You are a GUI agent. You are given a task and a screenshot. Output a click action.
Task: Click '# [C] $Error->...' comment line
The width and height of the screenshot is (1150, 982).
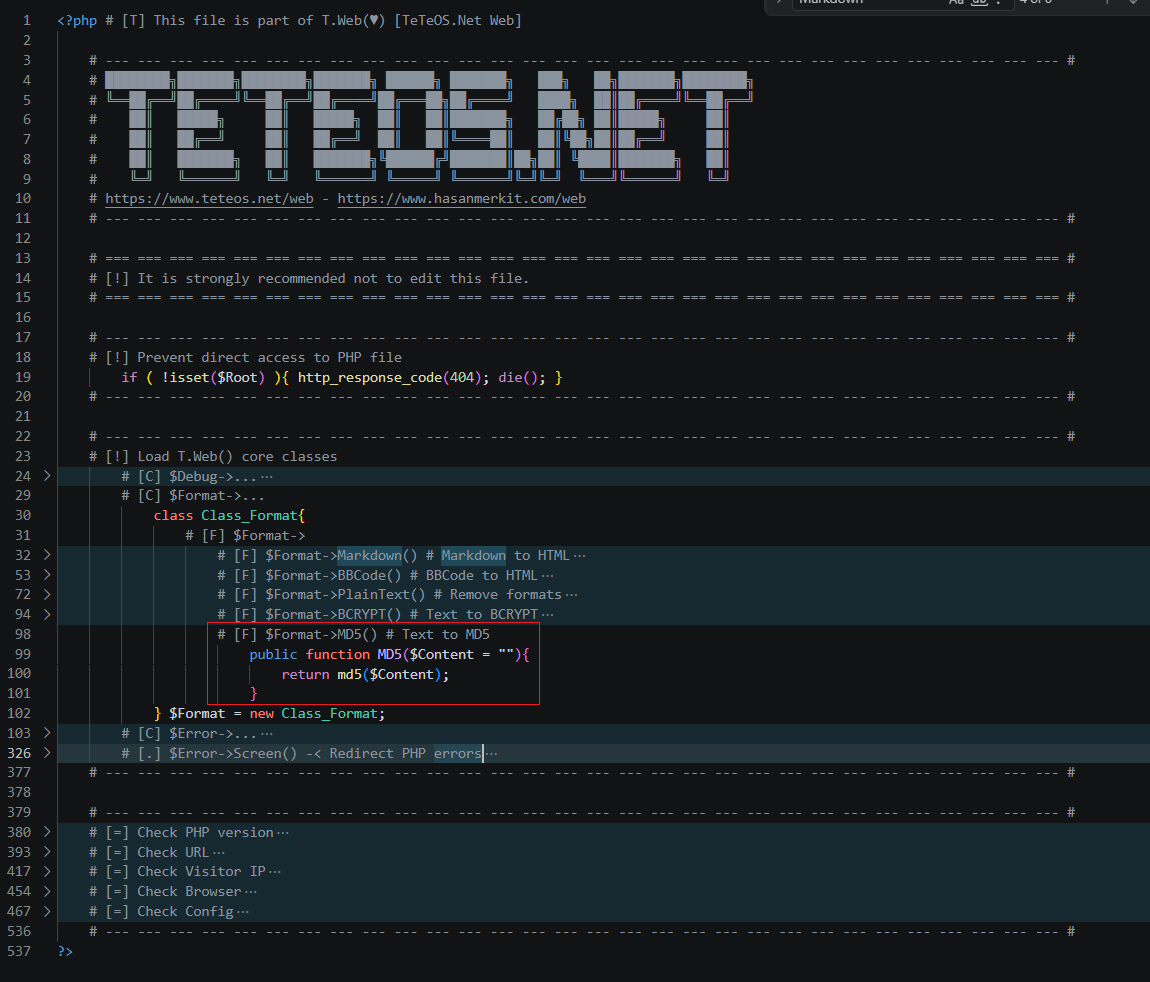[189, 733]
